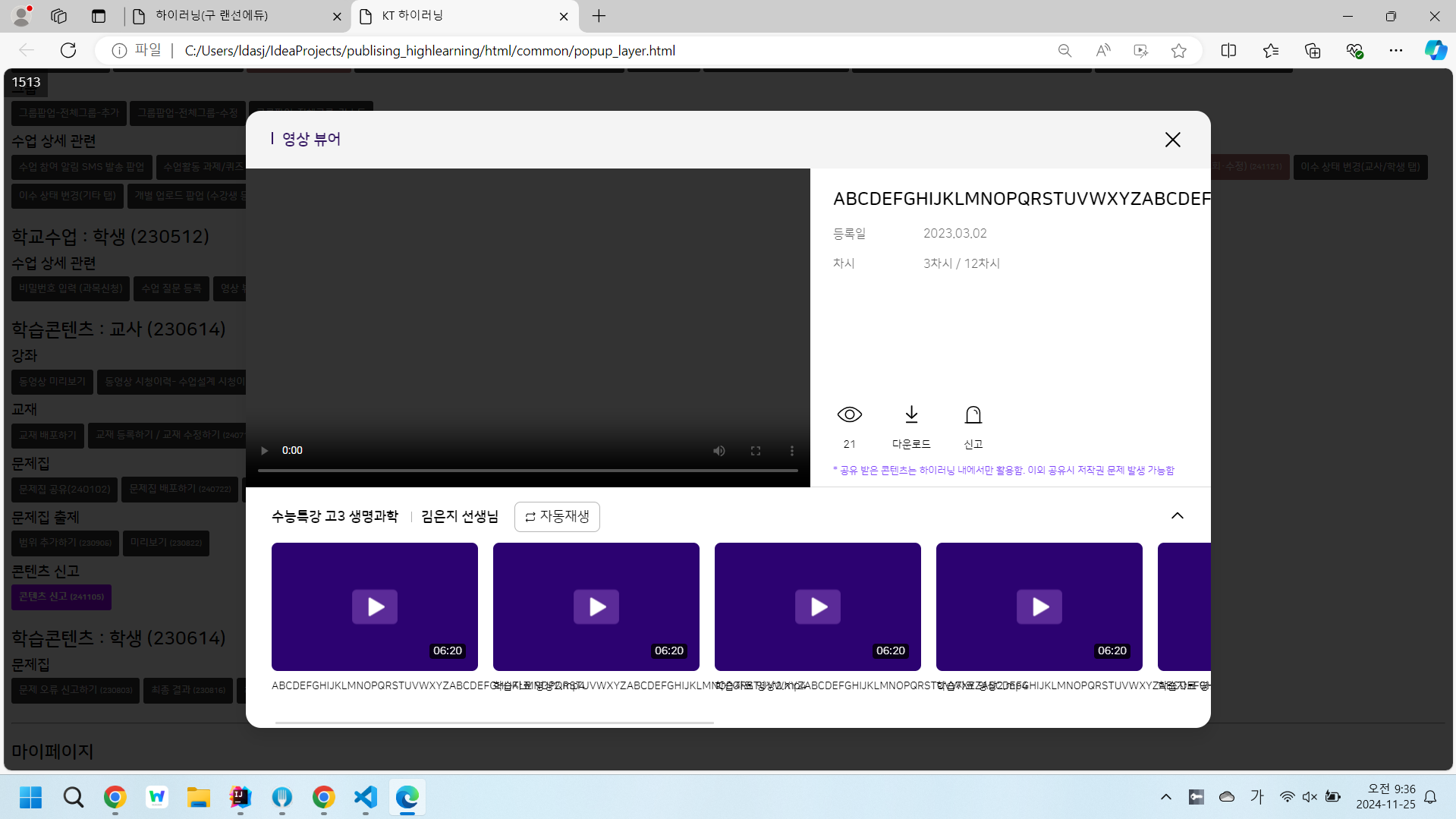Play the video in the player

click(265, 451)
